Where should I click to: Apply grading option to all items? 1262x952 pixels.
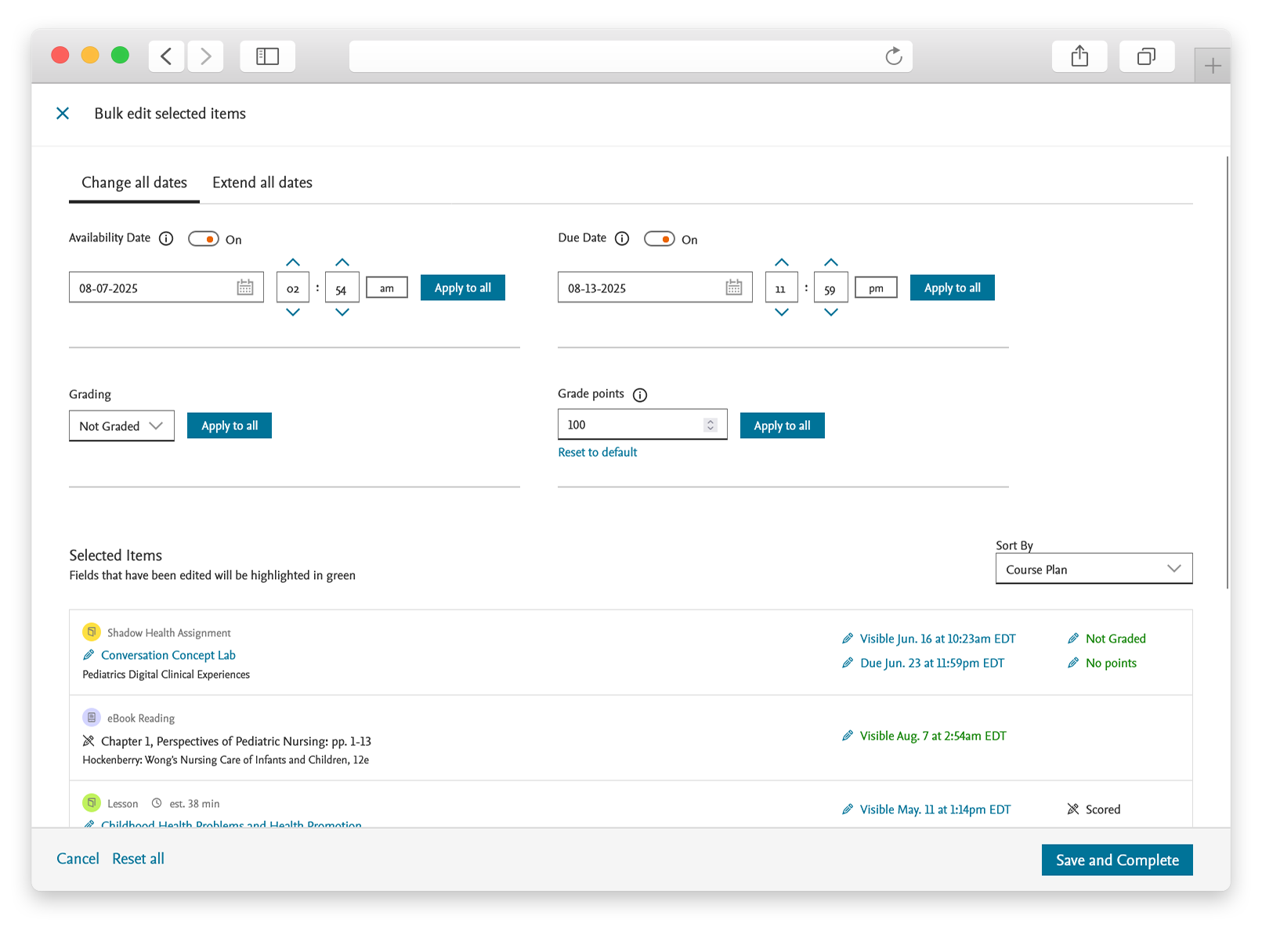coord(230,425)
